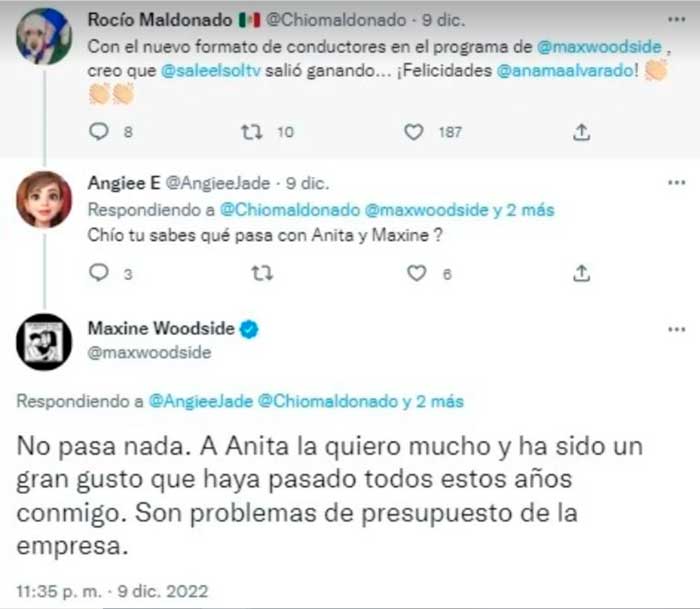Reply to Angiee E's tweet
700x609 pixels.
[x=99, y=272]
